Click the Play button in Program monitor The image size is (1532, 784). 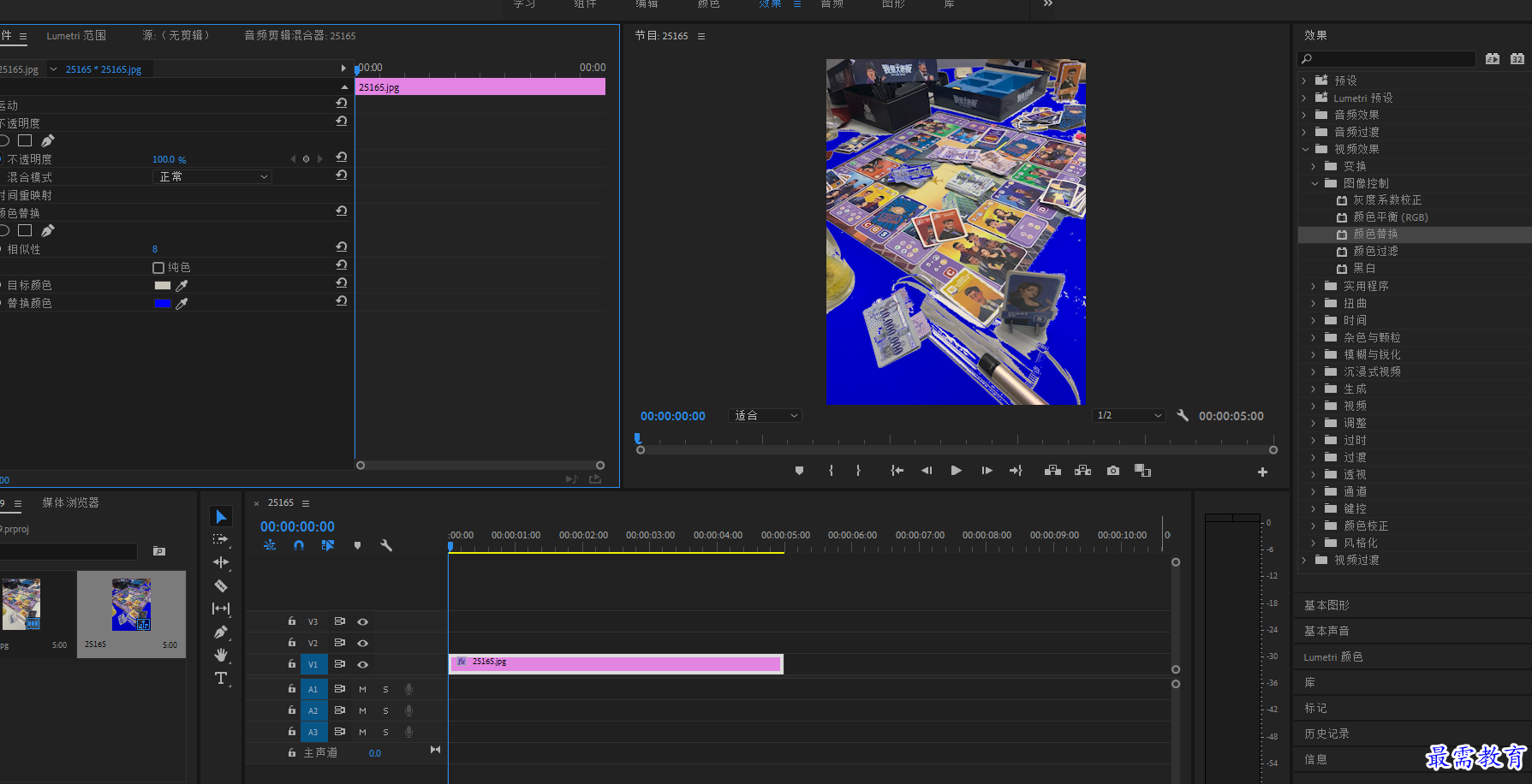click(957, 471)
